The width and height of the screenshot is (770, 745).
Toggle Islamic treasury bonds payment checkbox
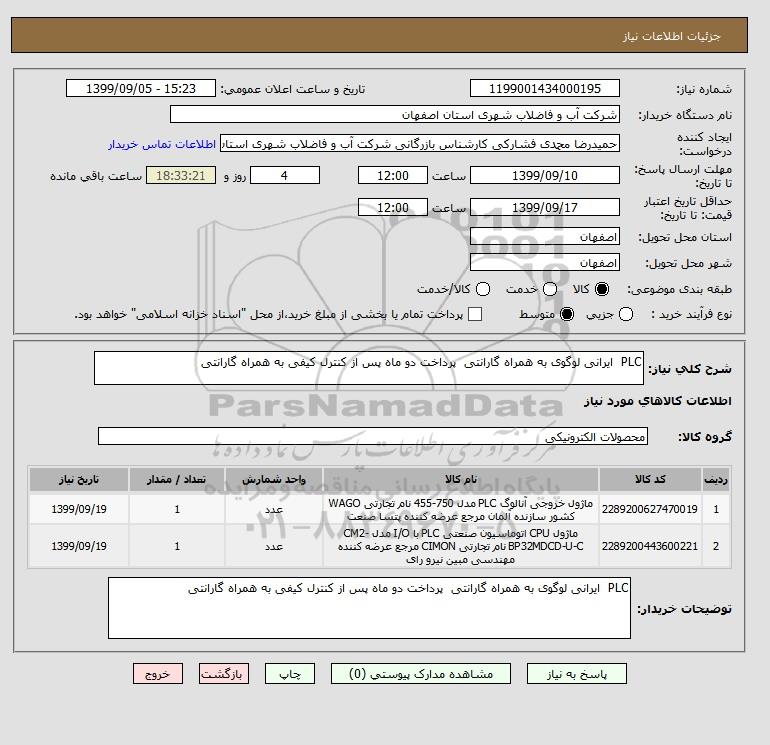coord(475,314)
